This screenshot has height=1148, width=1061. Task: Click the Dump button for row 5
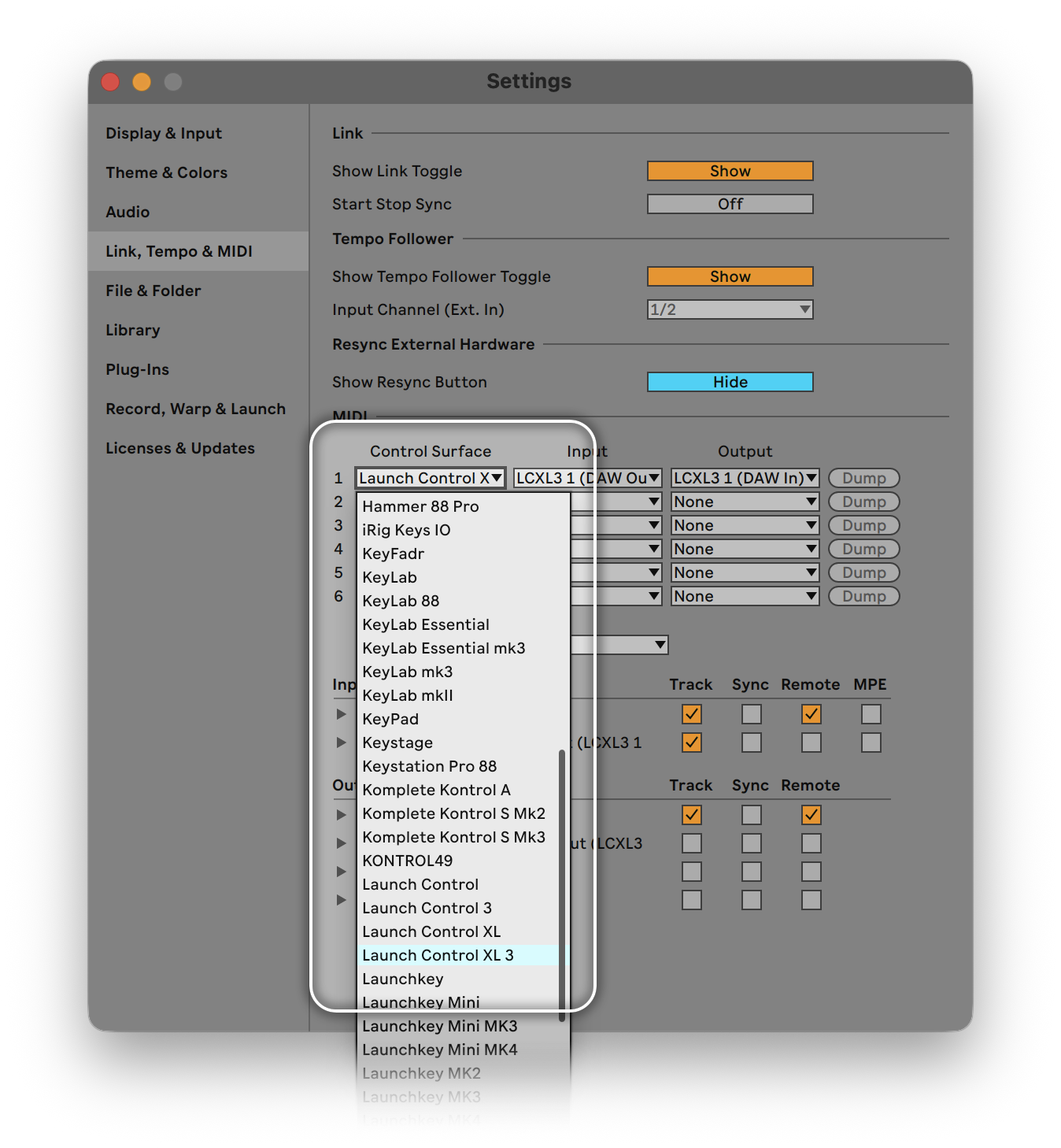863,572
